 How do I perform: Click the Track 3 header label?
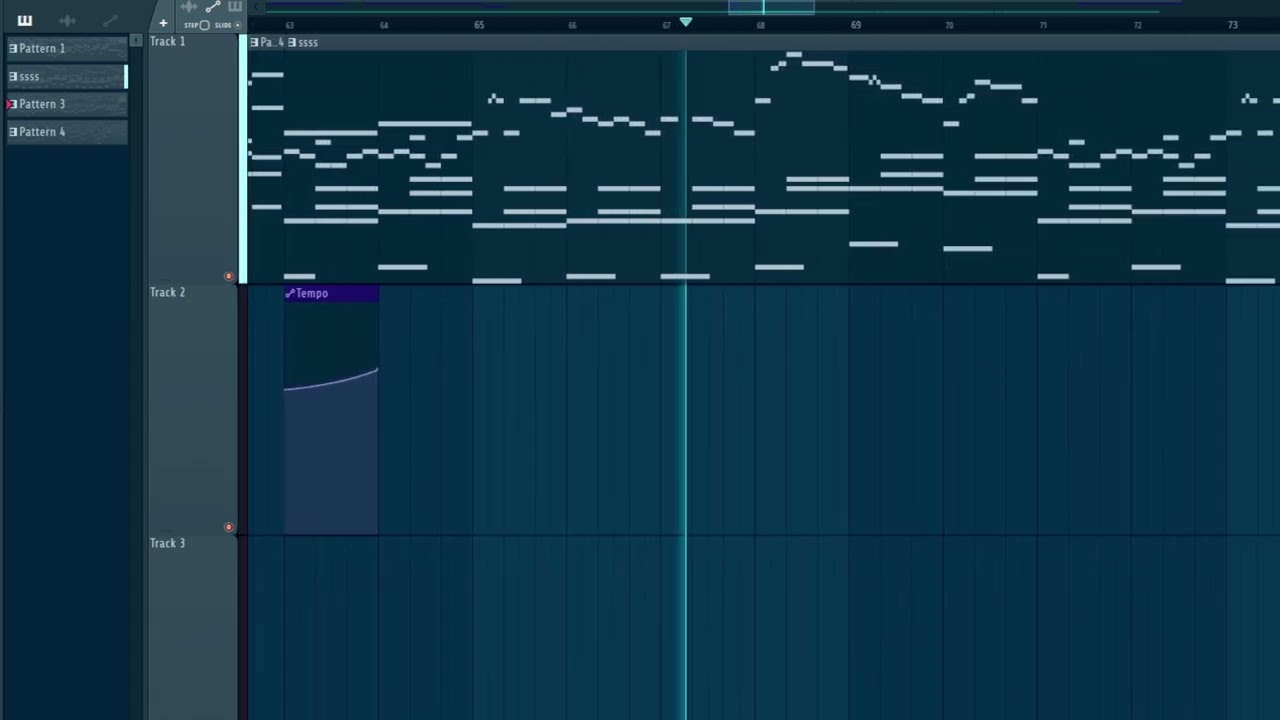(168, 543)
